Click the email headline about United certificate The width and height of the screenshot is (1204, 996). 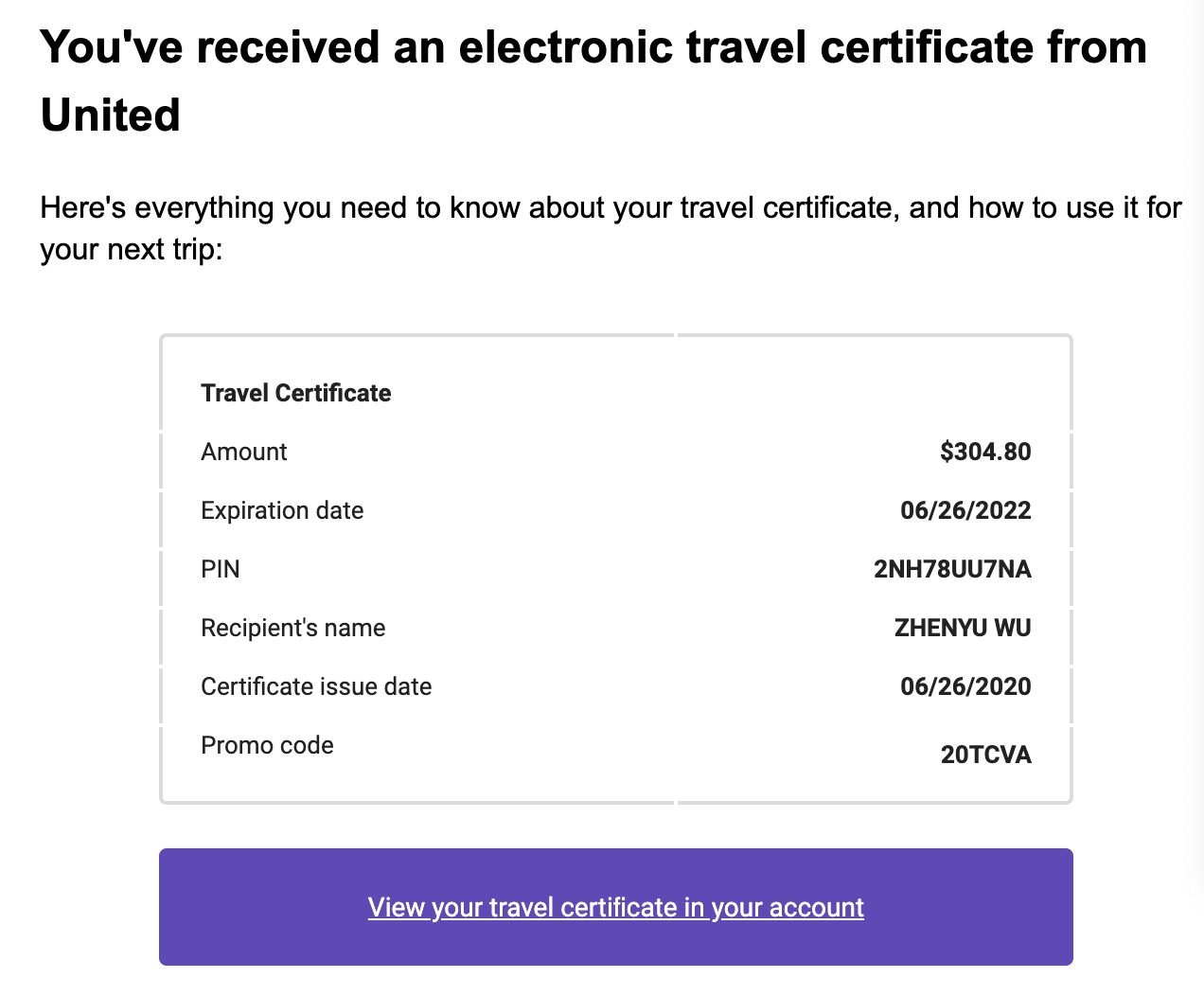point(593,80)
